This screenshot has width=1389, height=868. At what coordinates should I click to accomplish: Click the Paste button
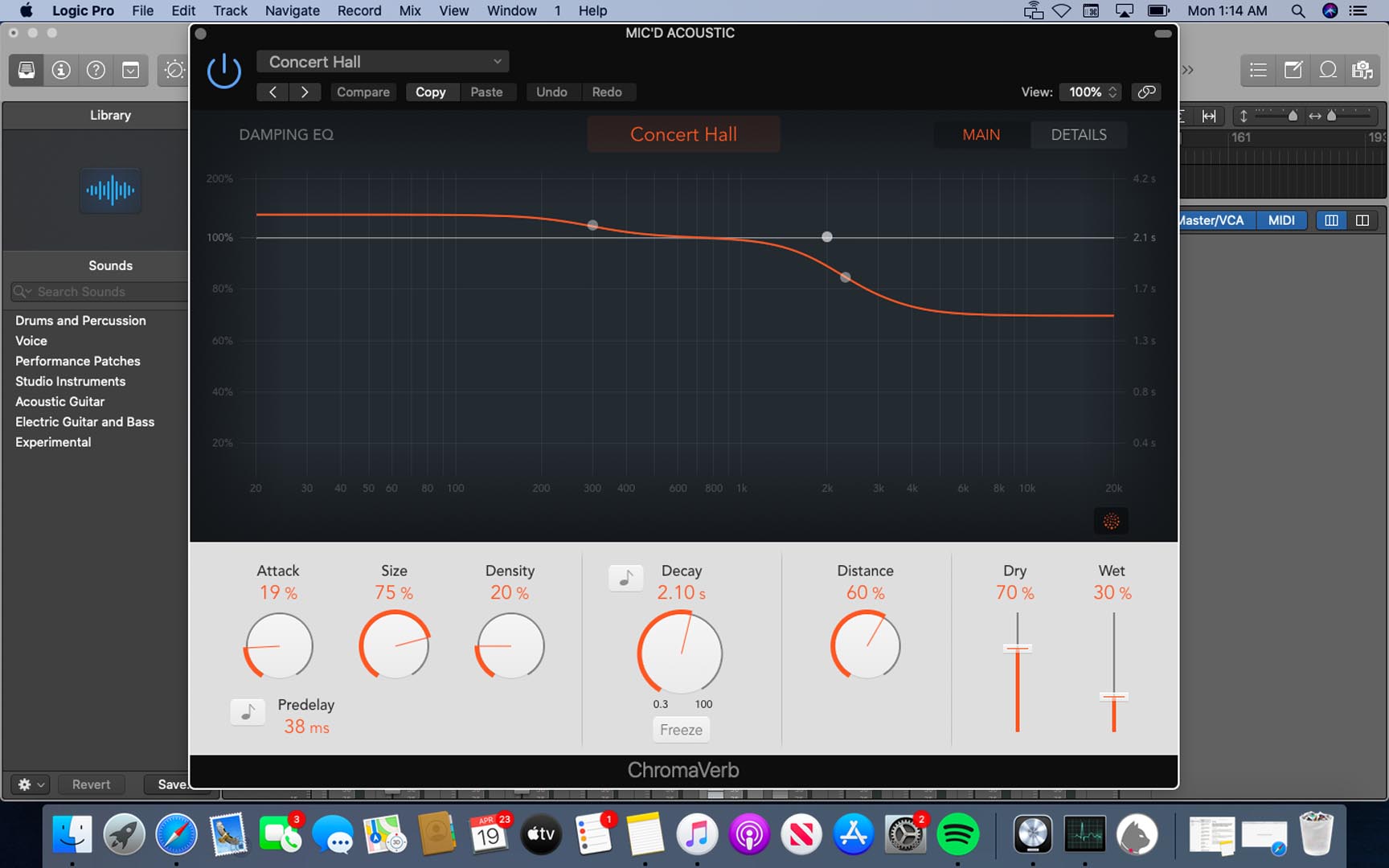coord(486,92)
